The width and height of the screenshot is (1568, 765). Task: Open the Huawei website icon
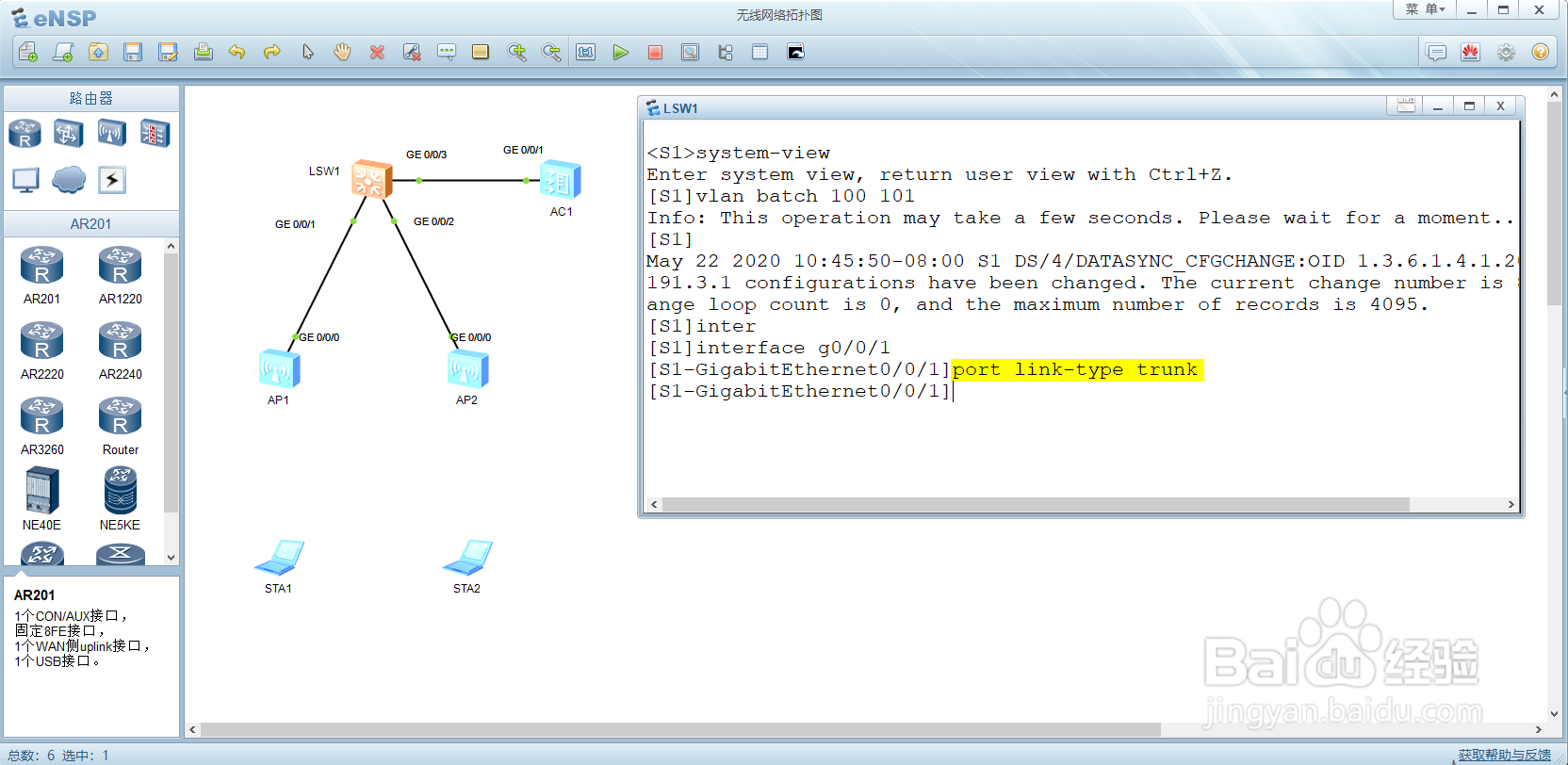coord(1470,52)
